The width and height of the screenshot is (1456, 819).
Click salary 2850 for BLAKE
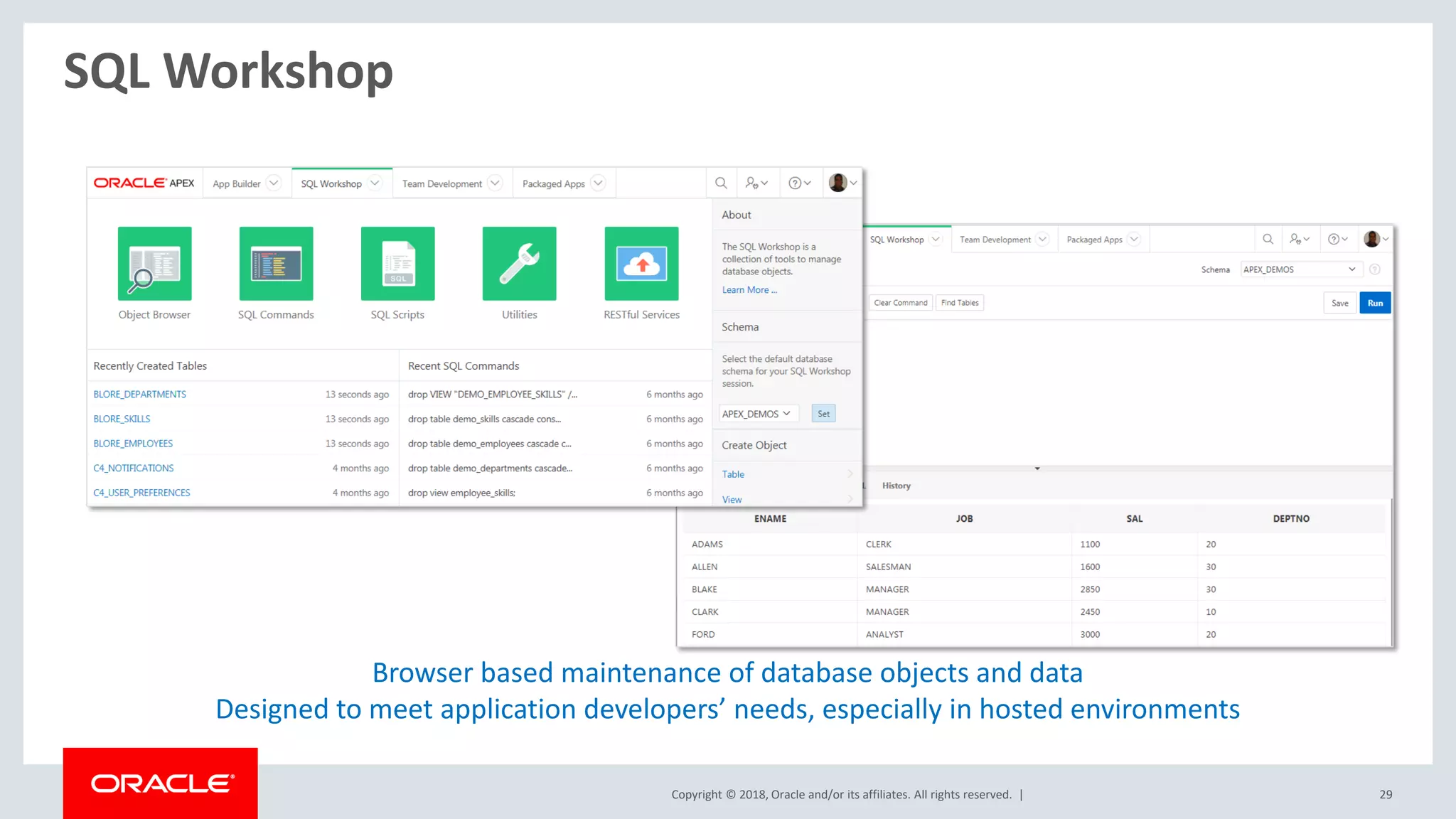coord(1090,589)
